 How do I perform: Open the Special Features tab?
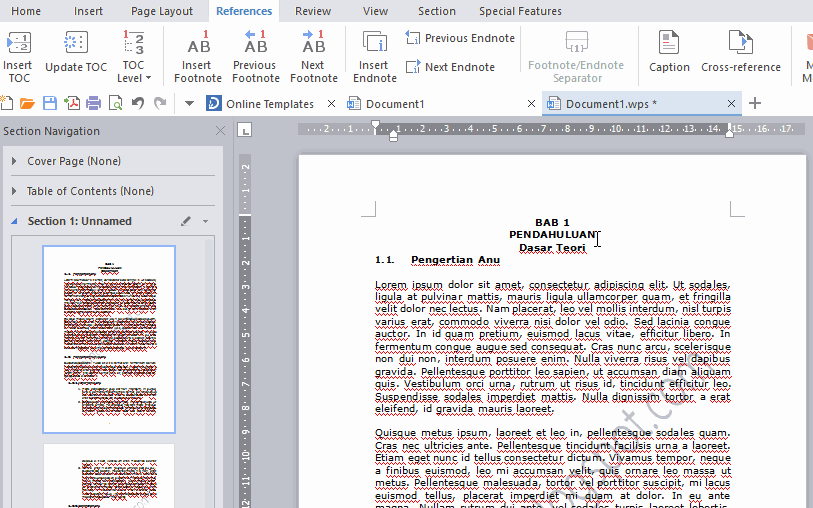pyautogui.click(x=520, y=11)
